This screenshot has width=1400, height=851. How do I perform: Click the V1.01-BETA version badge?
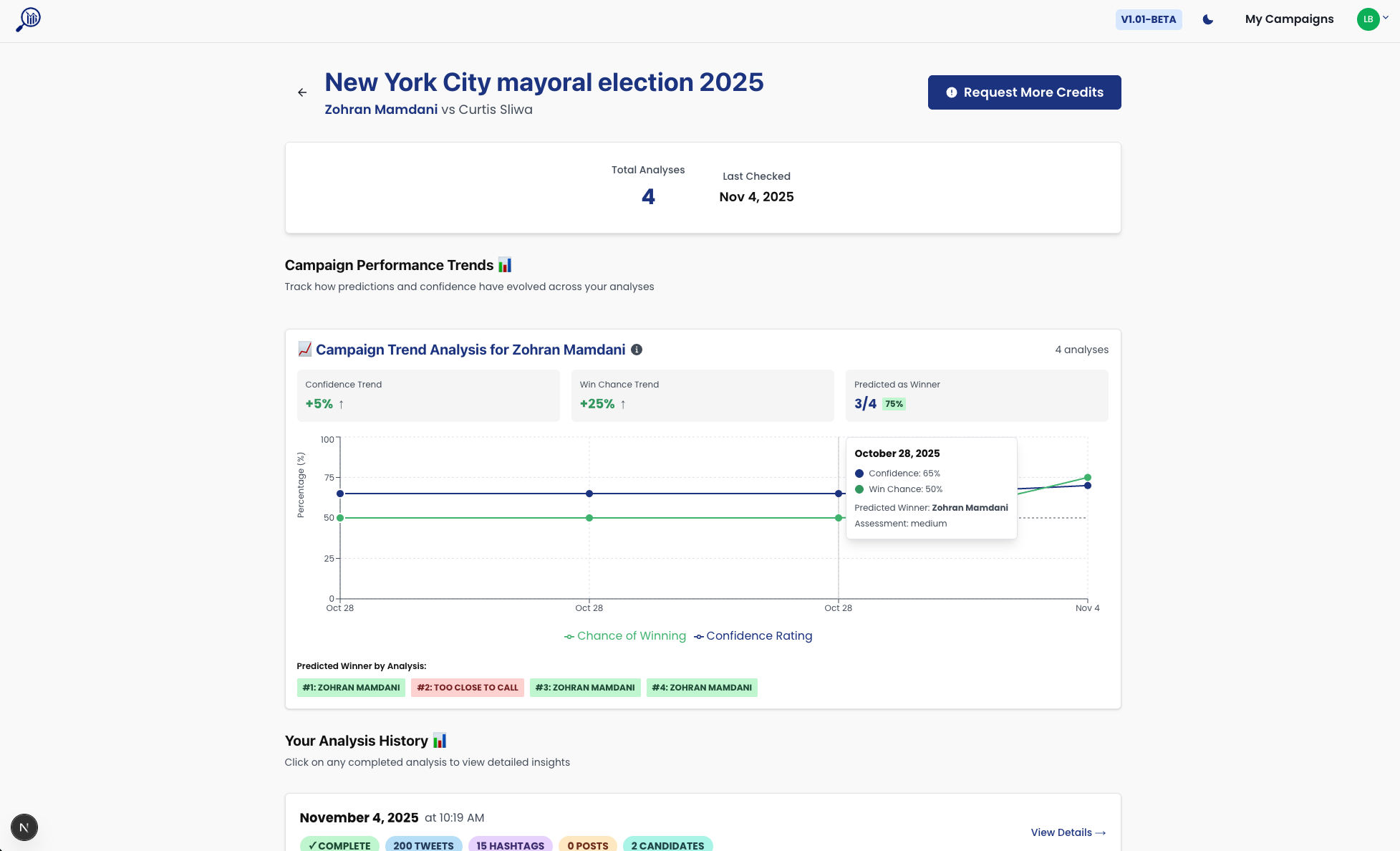pyautogui.click(x=1149, y=20)
